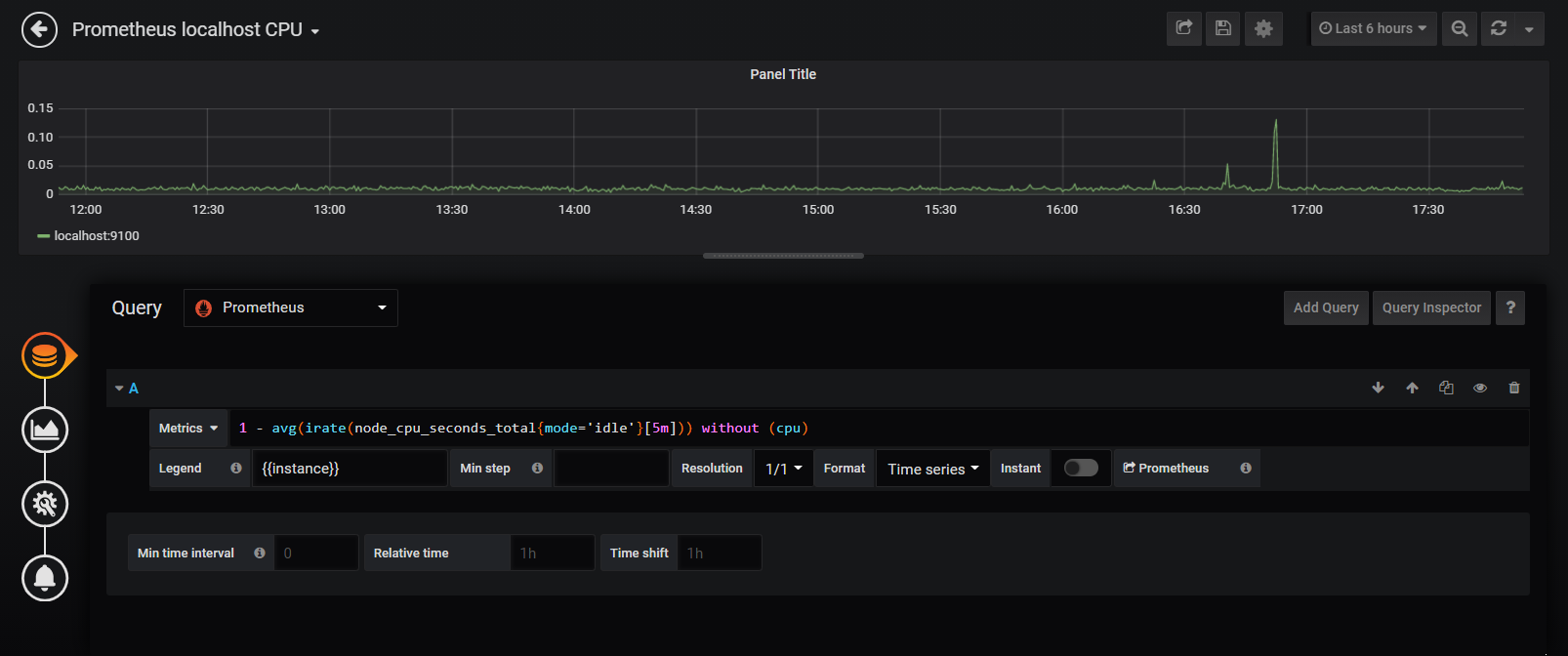
Task: Click Min time interval info icon
Action: [260, 553]
